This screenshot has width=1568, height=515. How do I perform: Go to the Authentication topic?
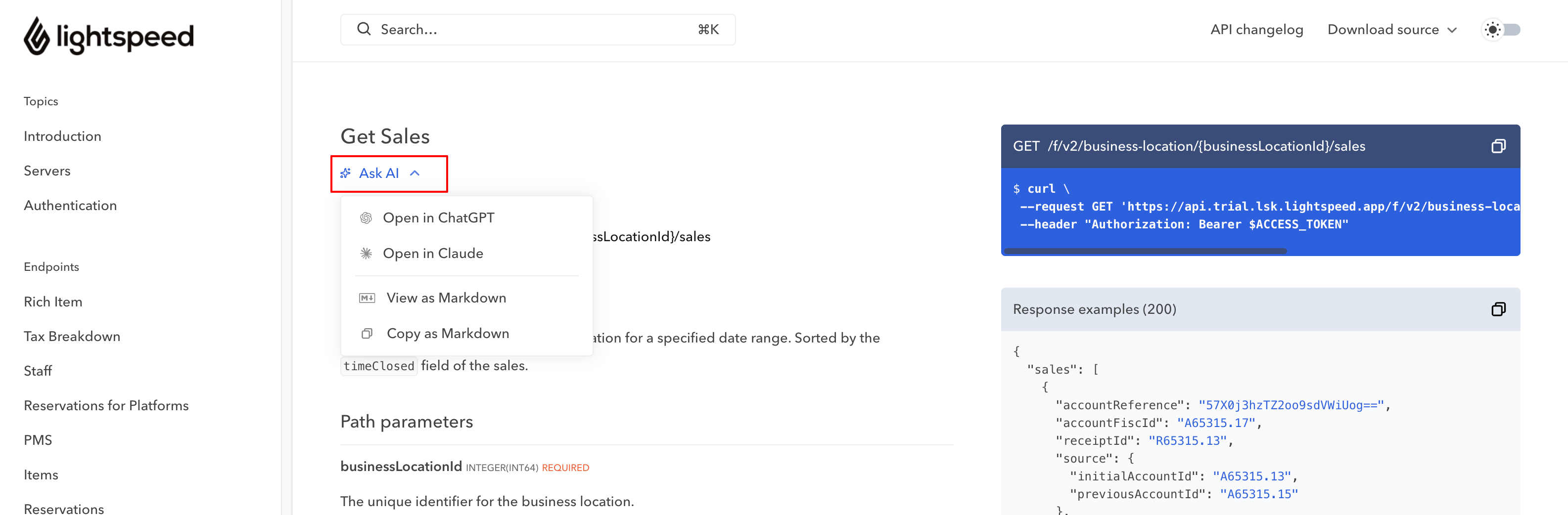(70, 206)
